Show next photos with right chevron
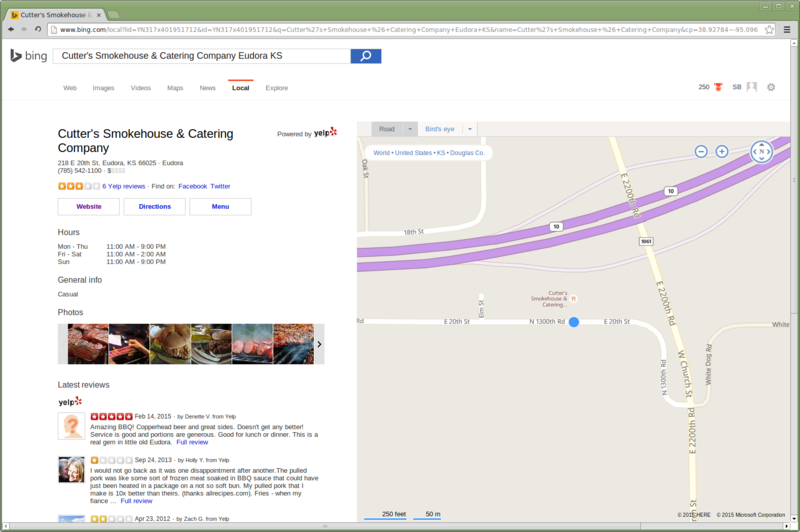Viewport: 800px width, 532px height. pyautogui.click(x=319, y=344)
